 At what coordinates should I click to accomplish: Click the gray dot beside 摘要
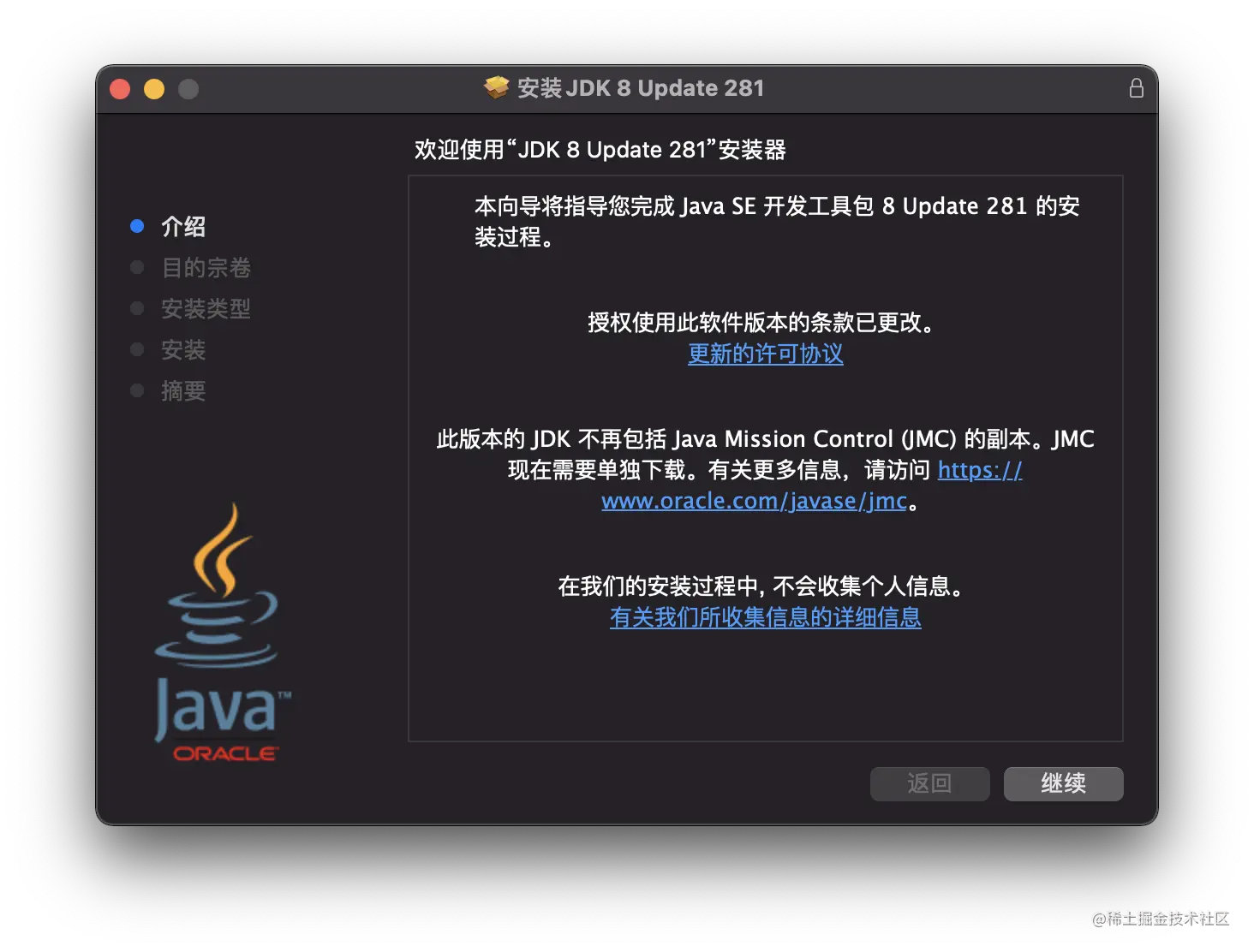click(x=137, y=390)
